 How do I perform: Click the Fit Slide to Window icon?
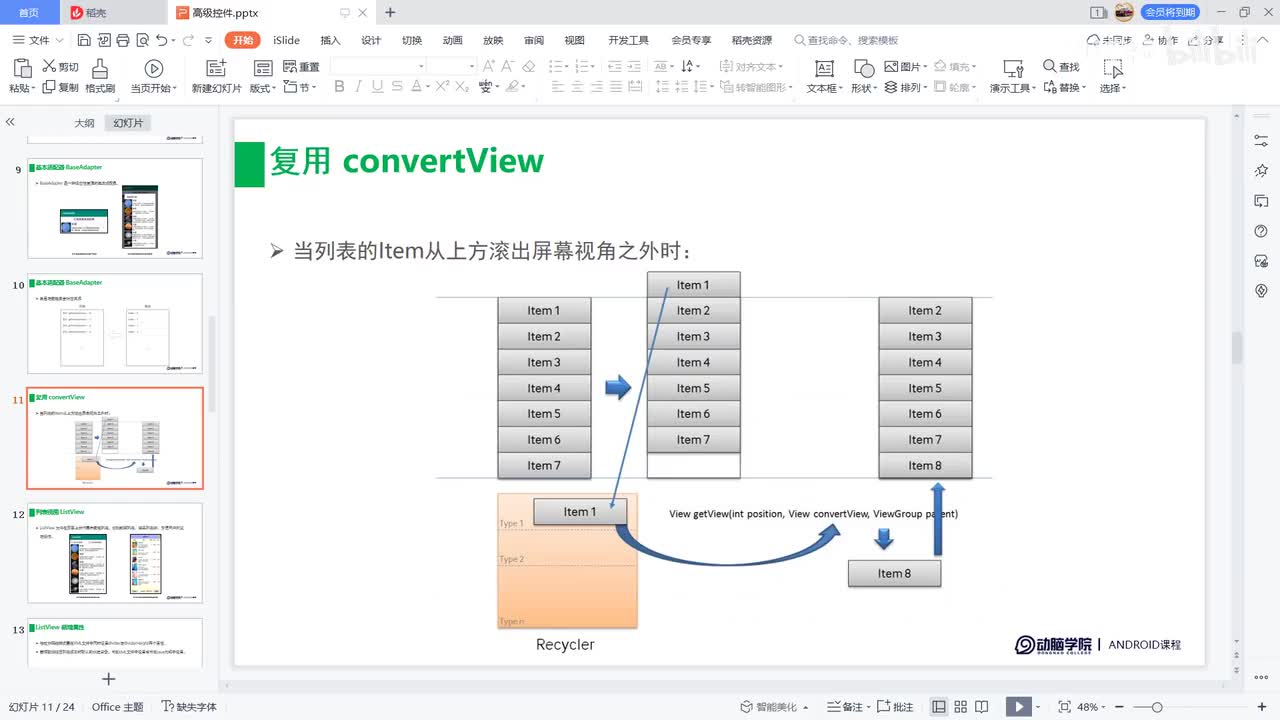tap(1064, 706)
